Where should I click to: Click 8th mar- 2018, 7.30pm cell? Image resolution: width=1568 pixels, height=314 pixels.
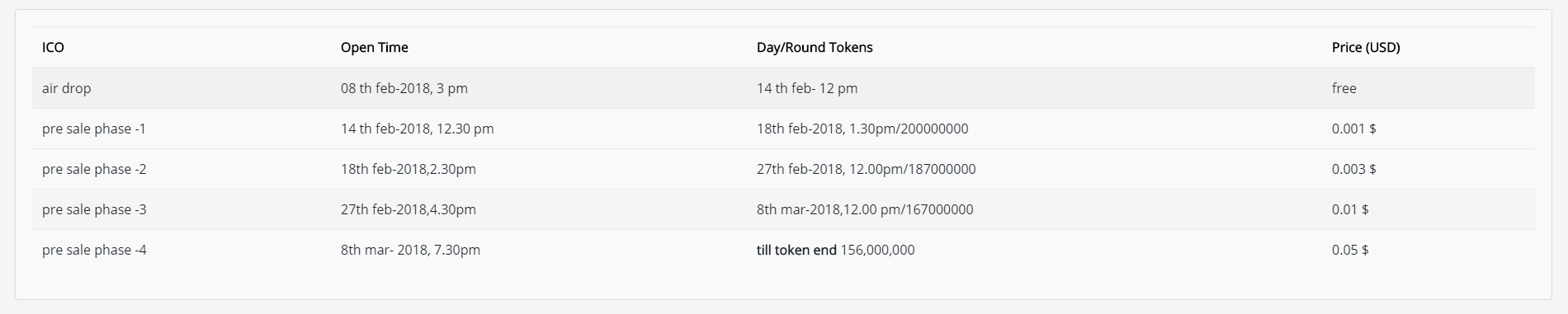click(410, 250)
